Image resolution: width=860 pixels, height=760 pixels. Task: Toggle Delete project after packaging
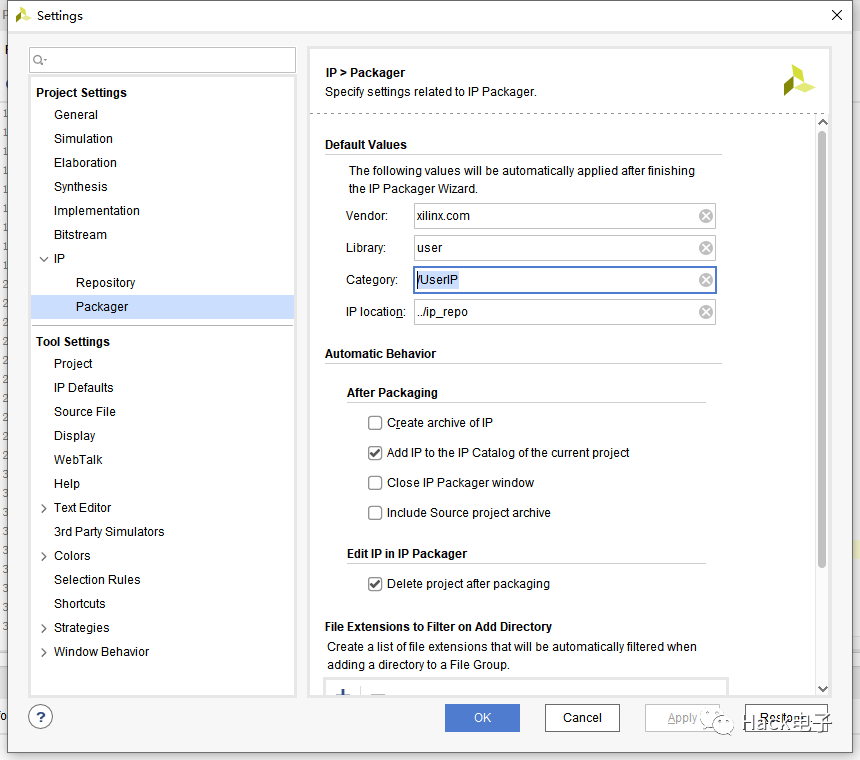(x=375, y=584)
